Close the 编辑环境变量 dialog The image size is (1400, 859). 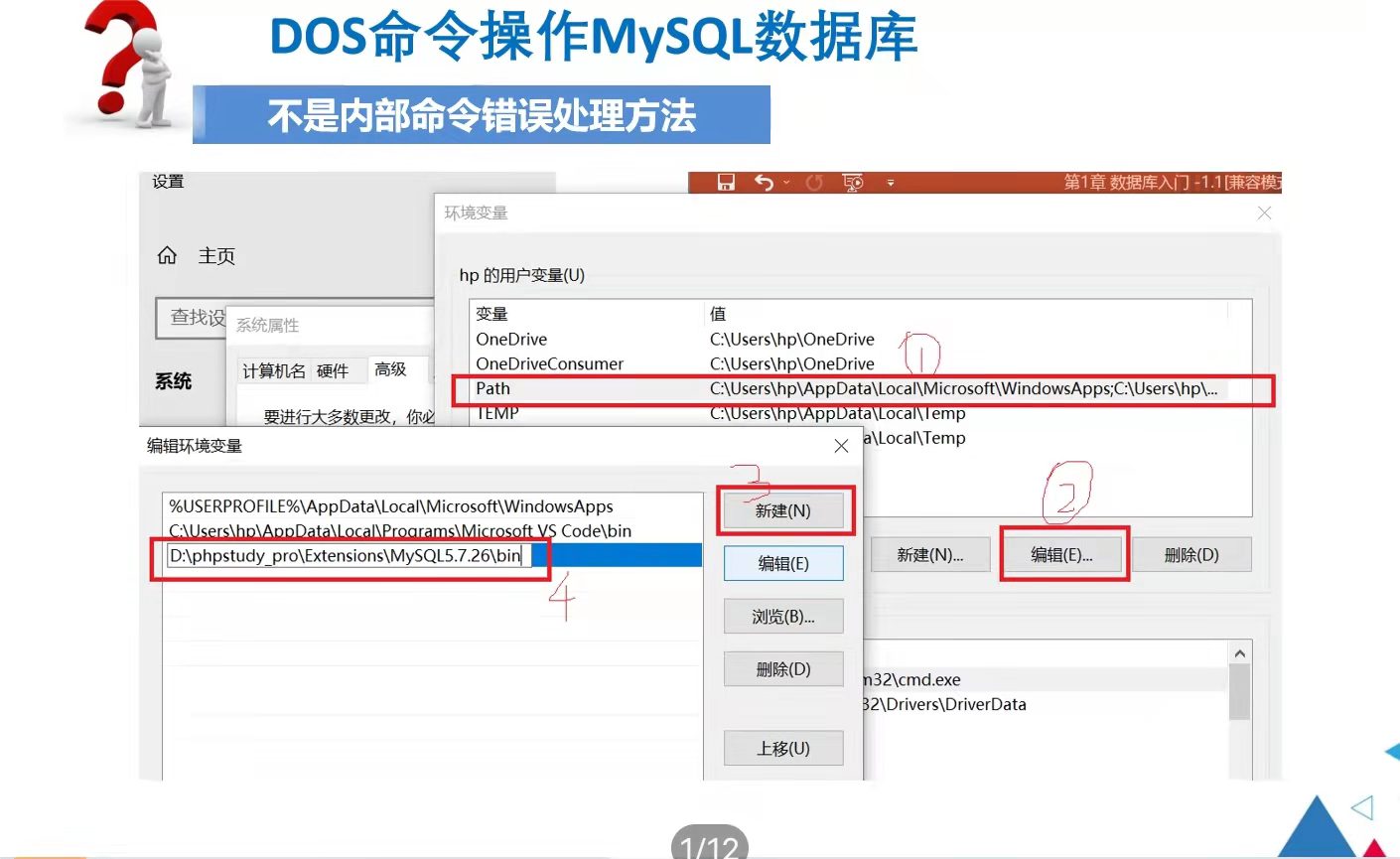click(841, 446)
